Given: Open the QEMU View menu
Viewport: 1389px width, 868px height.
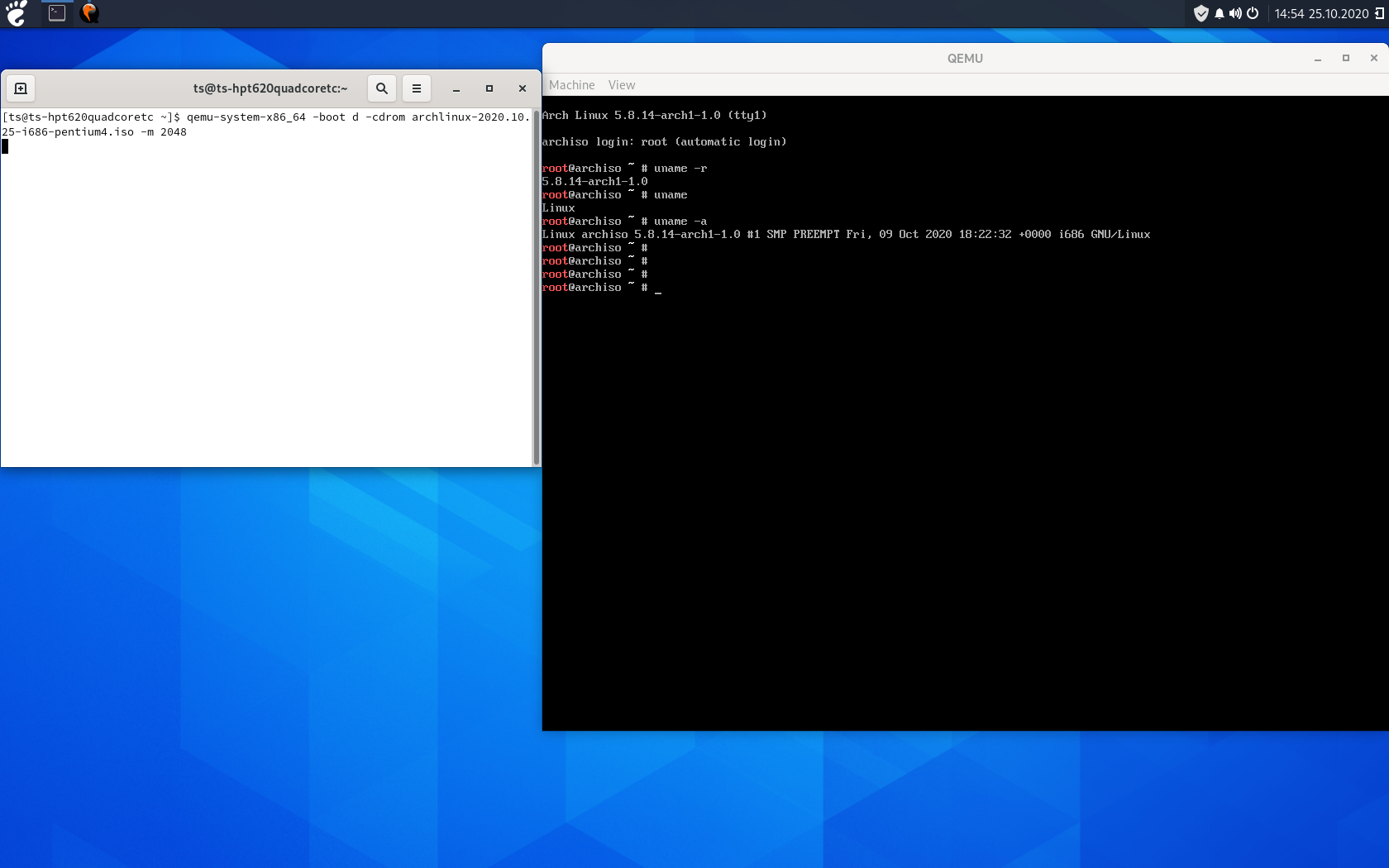Looking at the screenshot, I should pyautogui.click(x=621, y=85).
